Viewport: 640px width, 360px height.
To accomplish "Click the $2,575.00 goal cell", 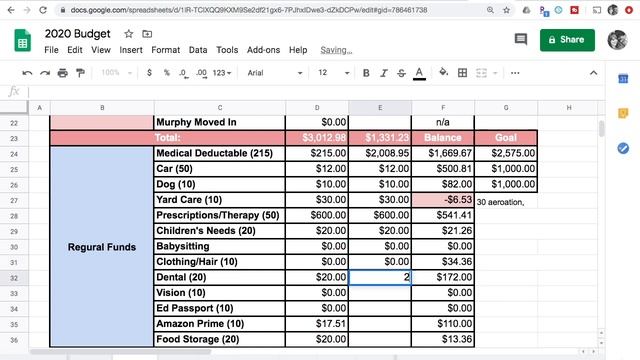I will 506,153.
